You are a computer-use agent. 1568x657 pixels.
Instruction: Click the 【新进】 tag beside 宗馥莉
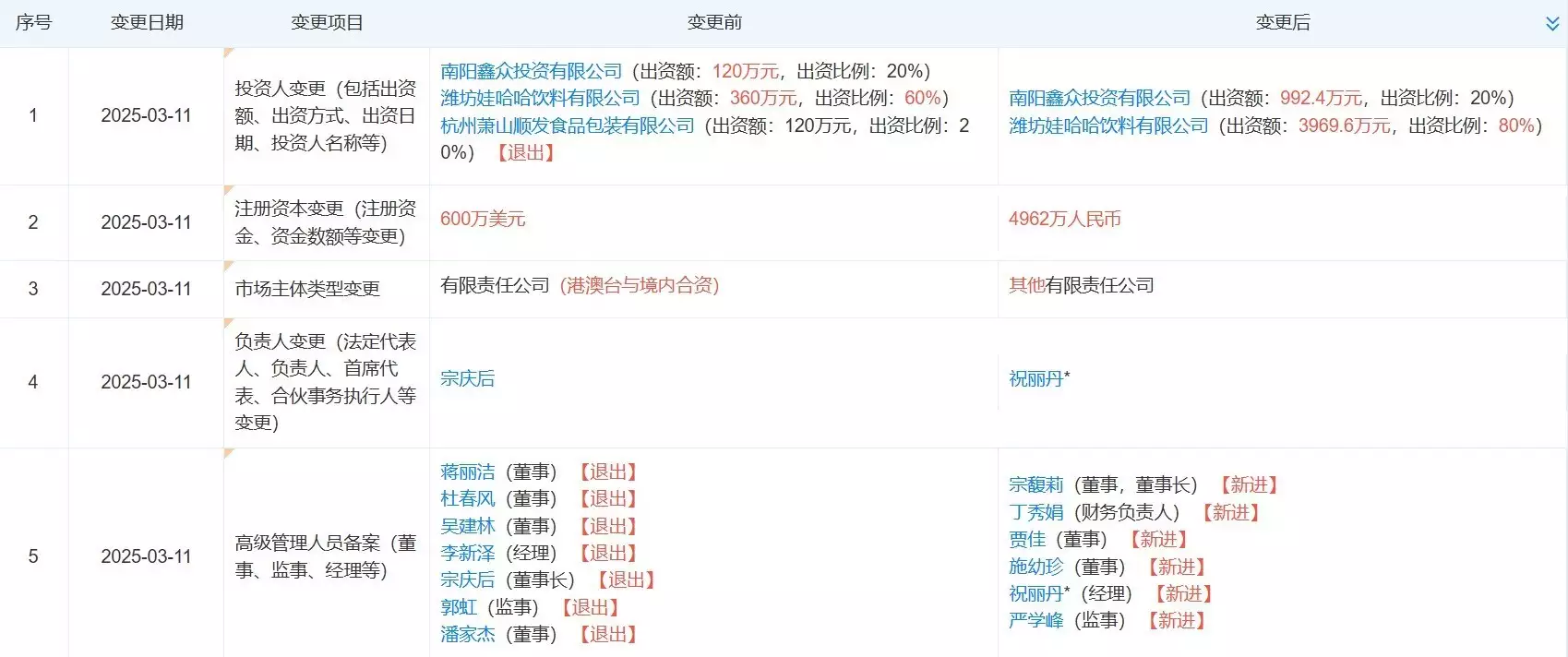(x=1250, y=485)
